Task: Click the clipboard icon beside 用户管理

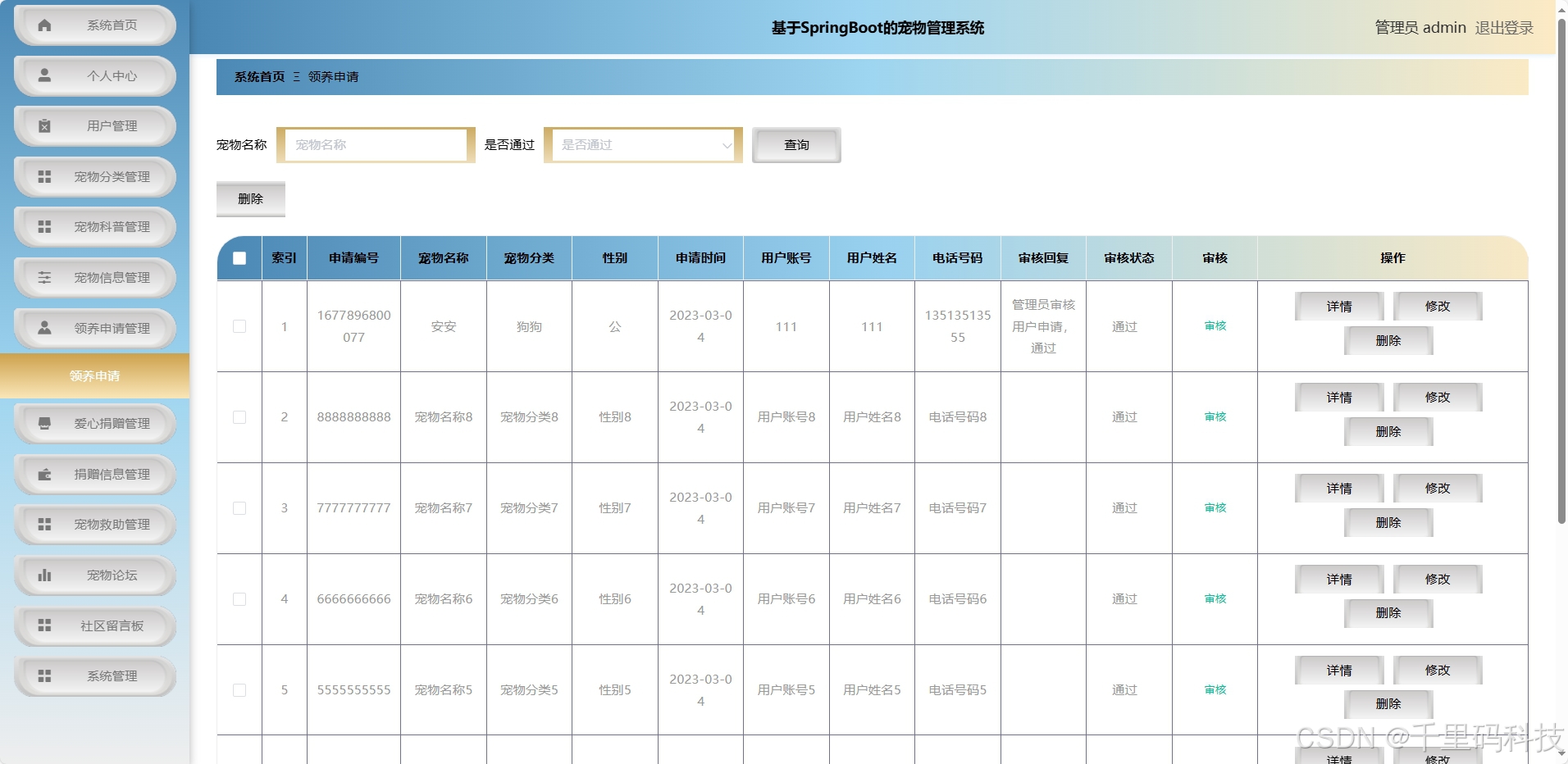Action: coord(45,126)
